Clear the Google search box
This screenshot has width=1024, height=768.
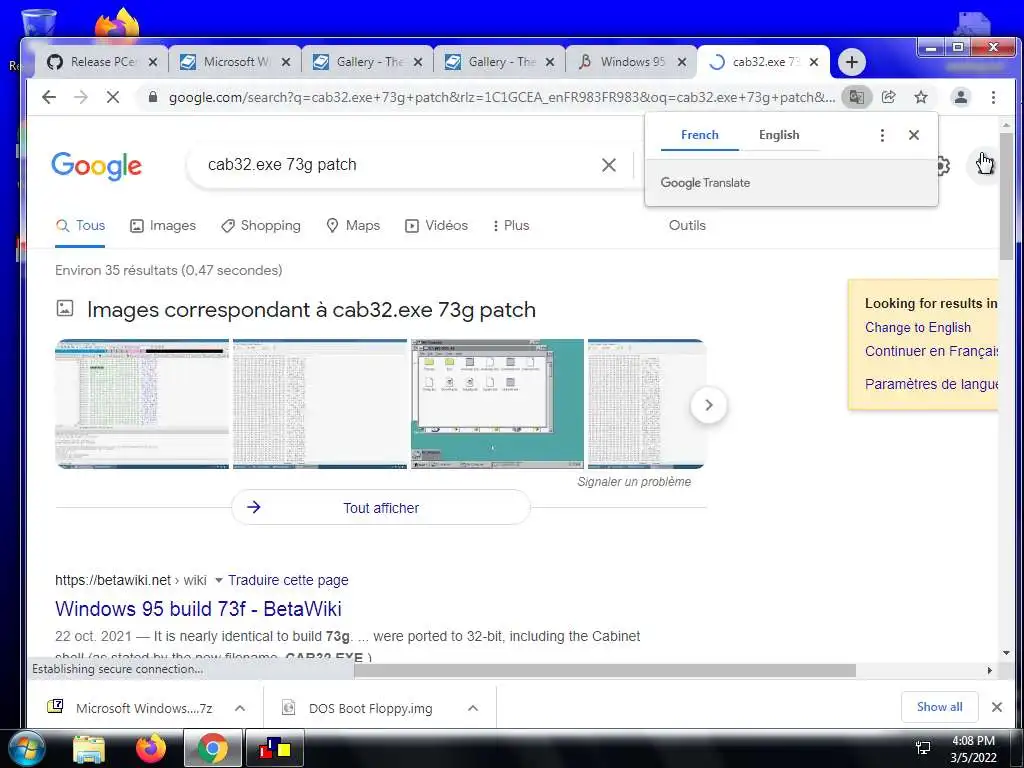point(608,165)
